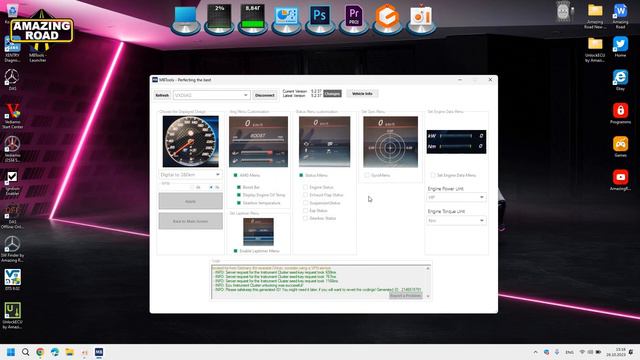Open the Twitter Home desktop shortcut
The image size is (640, 360).
[620, 47]
